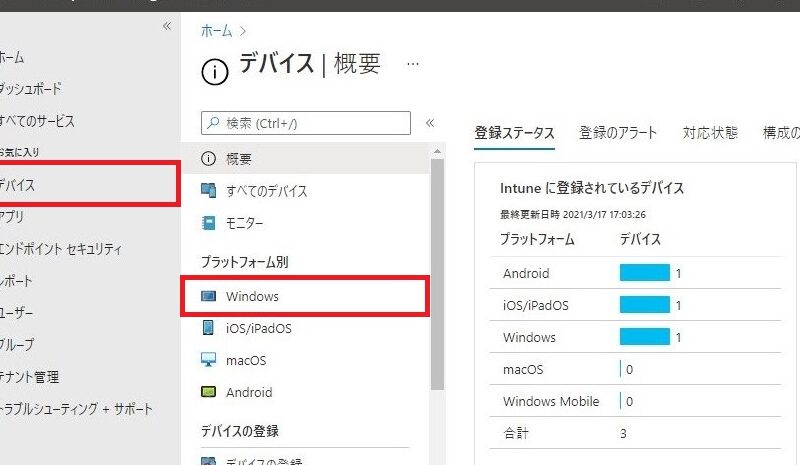Viewport: 800px width, 465px height.
Task: Click the Monitor (モニター) book icon
Action: click(208, 223)
